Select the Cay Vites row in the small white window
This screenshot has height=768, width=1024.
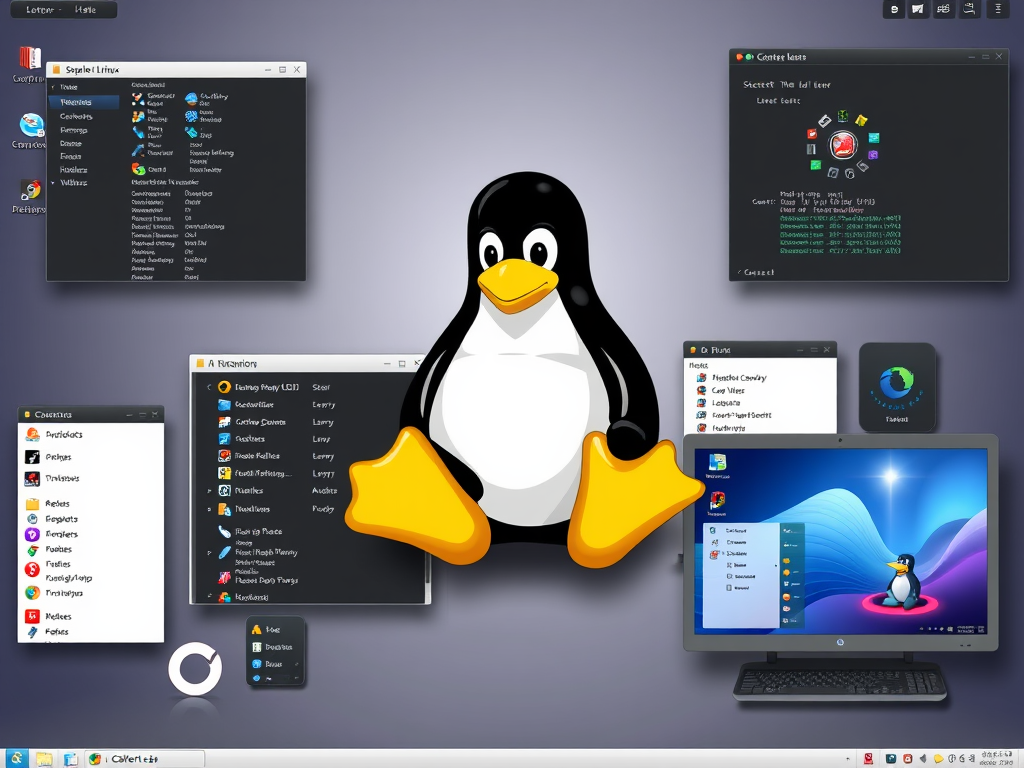(760, 391)
